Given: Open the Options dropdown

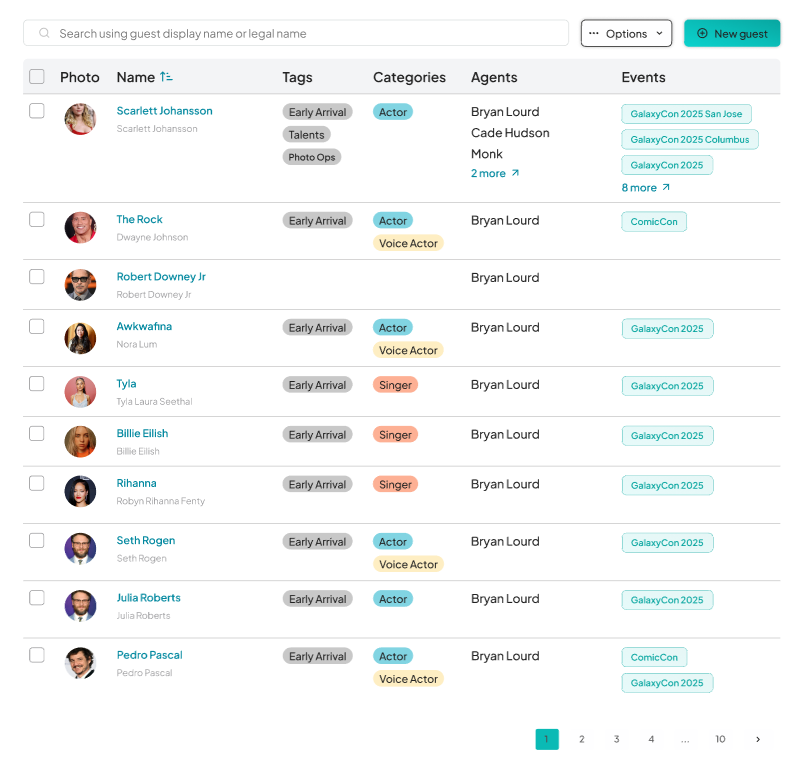Looking at the screenshot, I should (x=626, y=33).
